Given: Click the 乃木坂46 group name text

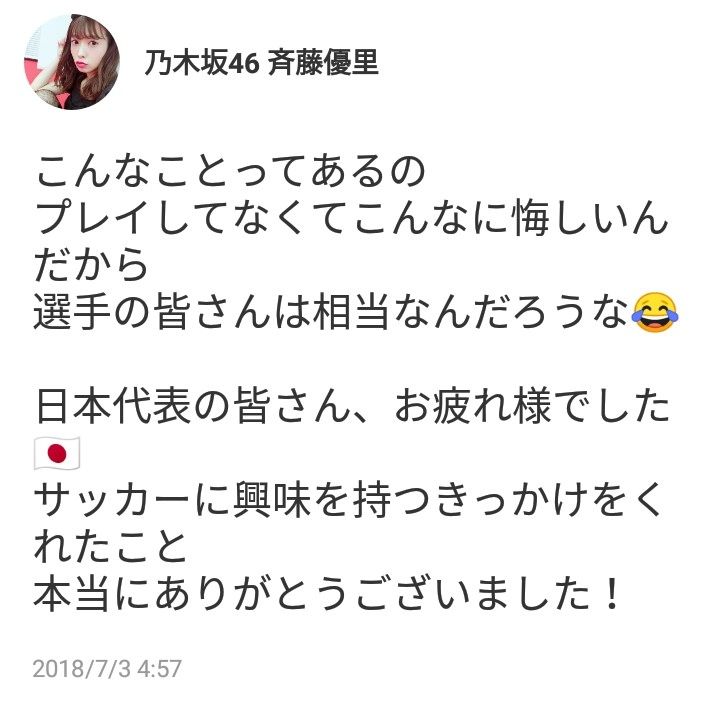Looking at the screenshot, I should (202, 62).
